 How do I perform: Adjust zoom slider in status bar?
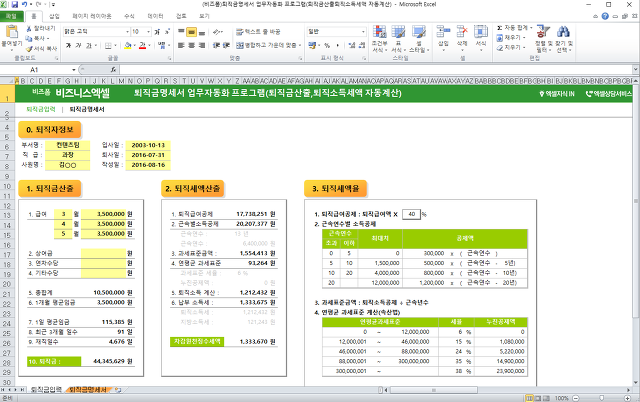[x=601, y=398]
